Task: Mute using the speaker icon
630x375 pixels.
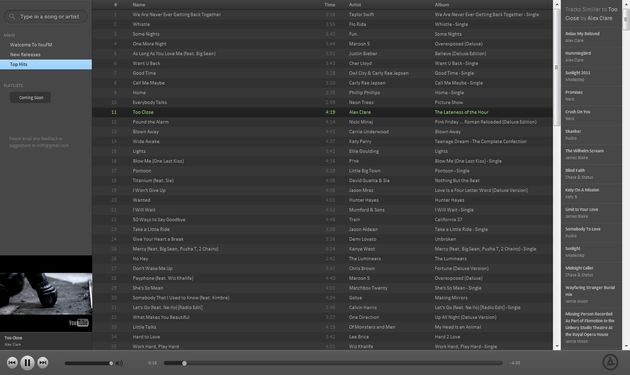Action: pos(120,363)
